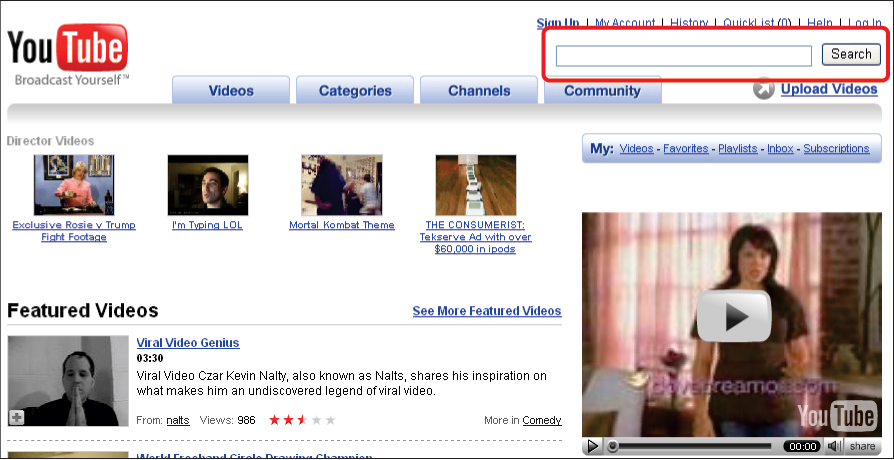Image resolution: width=894 pixels, height=460 pixels.
Task: Open My Subscriptions link
Action: click(836, 149)
